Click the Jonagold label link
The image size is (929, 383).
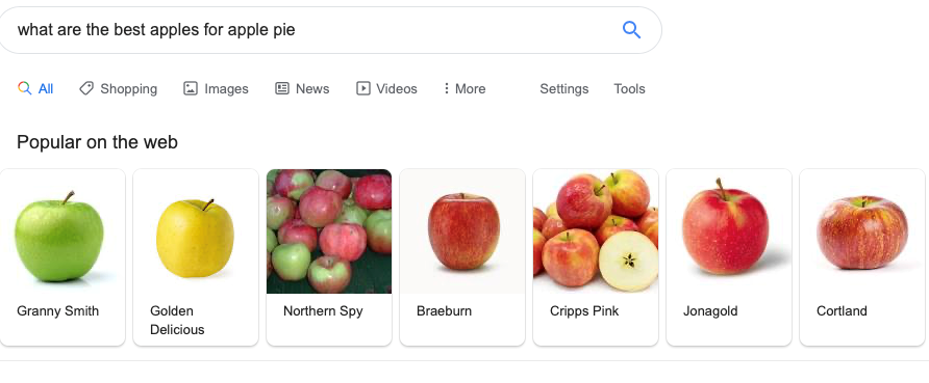(x=710, y=311)
